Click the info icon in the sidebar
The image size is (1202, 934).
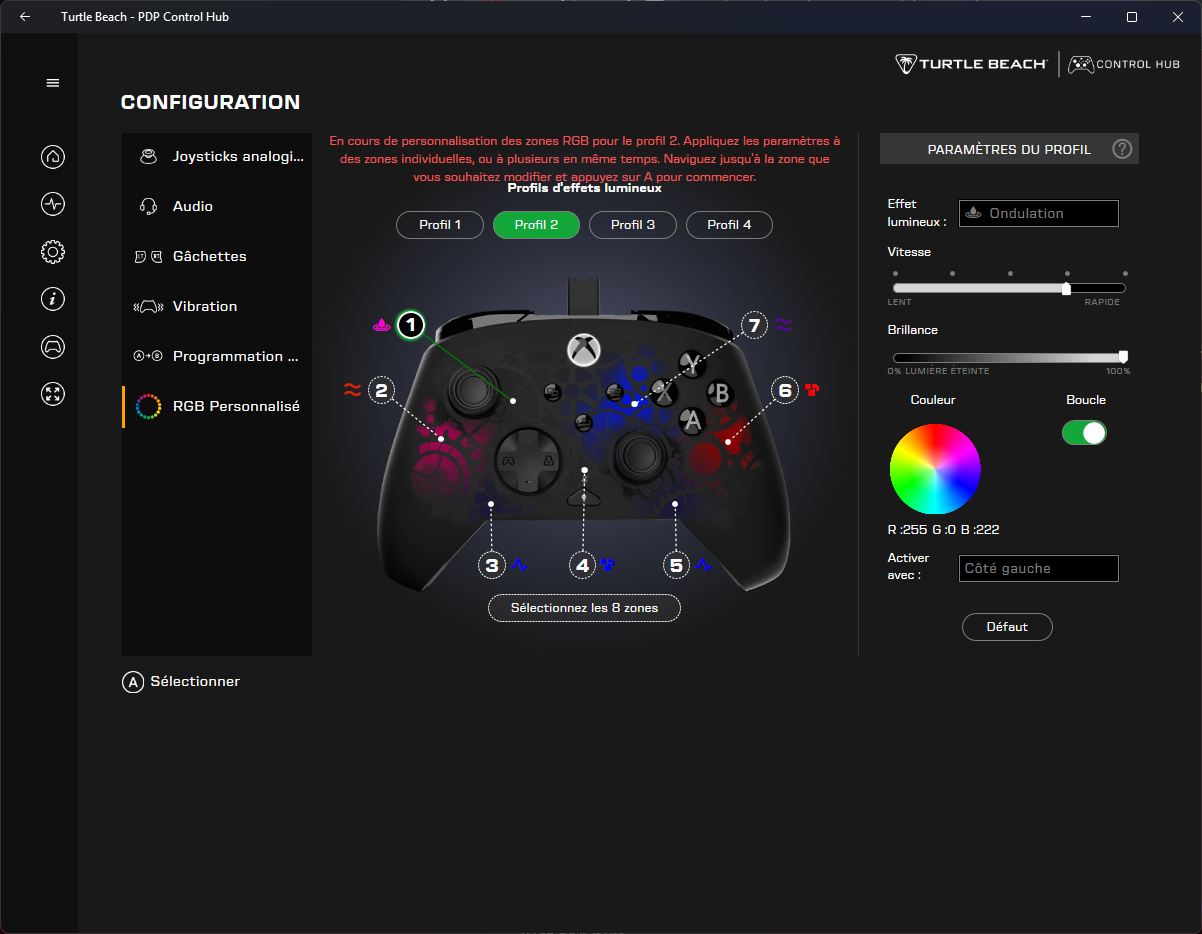pyautogui.click(x=52, y=299)
